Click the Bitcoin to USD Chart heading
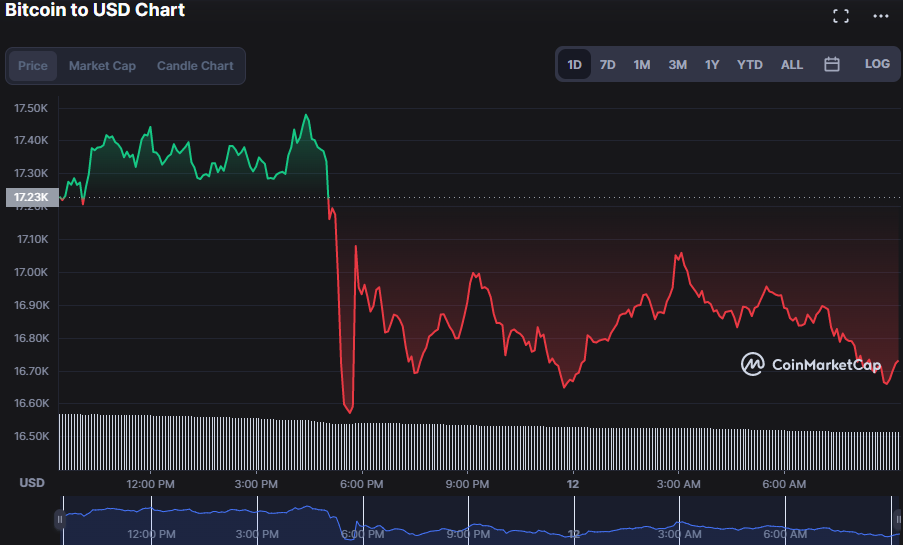Screen dimensions: 903x545 [x=95, y=10]
